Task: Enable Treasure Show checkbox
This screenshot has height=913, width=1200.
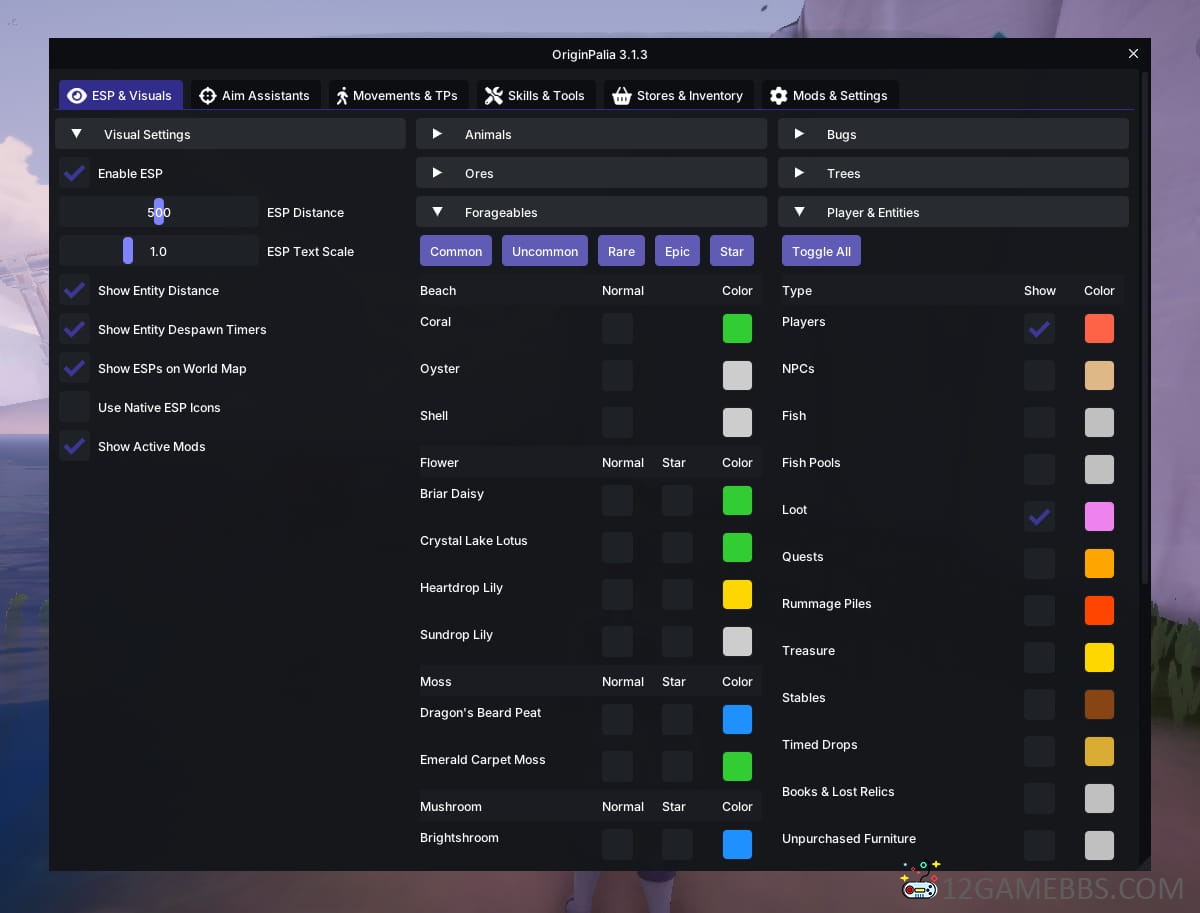Action: tap(1039, 657)
